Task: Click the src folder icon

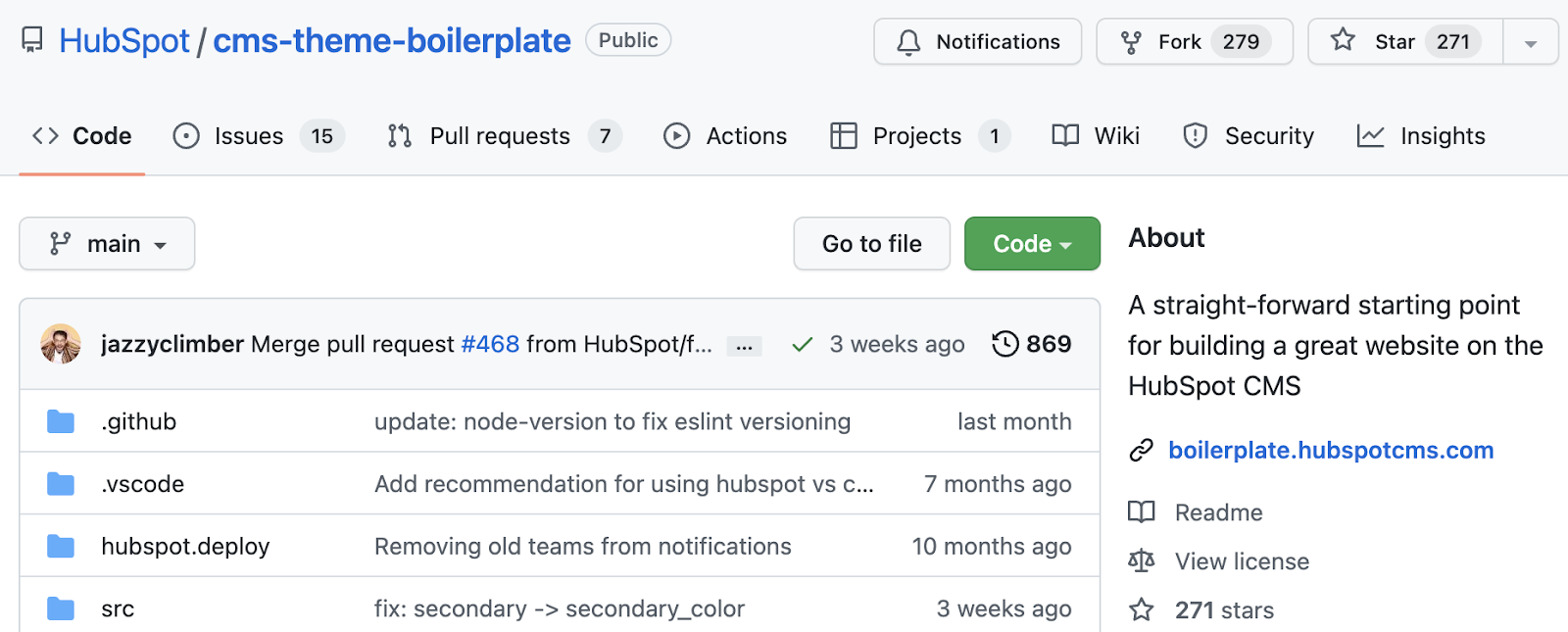Action: click(61, 609)
